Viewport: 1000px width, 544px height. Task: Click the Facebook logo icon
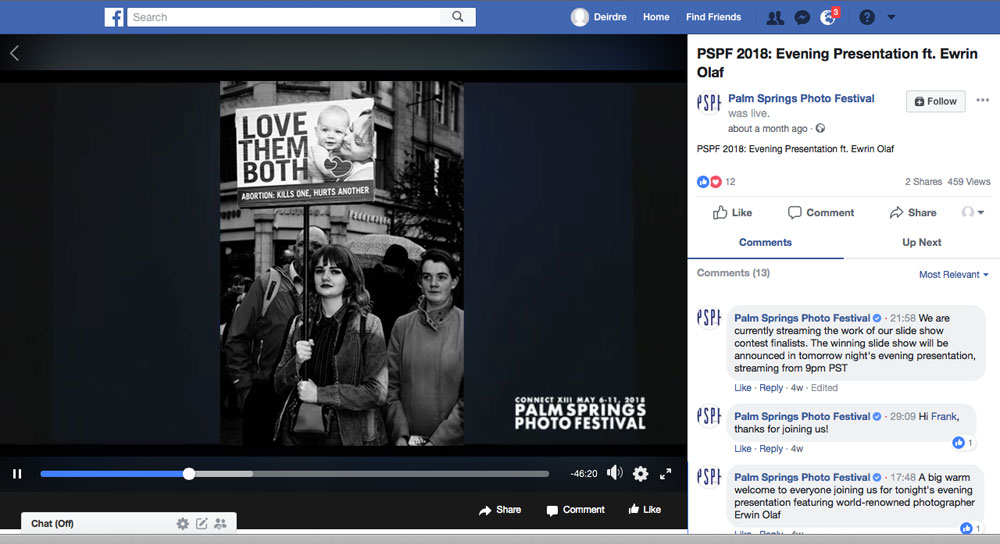click(x=114, y=17)
